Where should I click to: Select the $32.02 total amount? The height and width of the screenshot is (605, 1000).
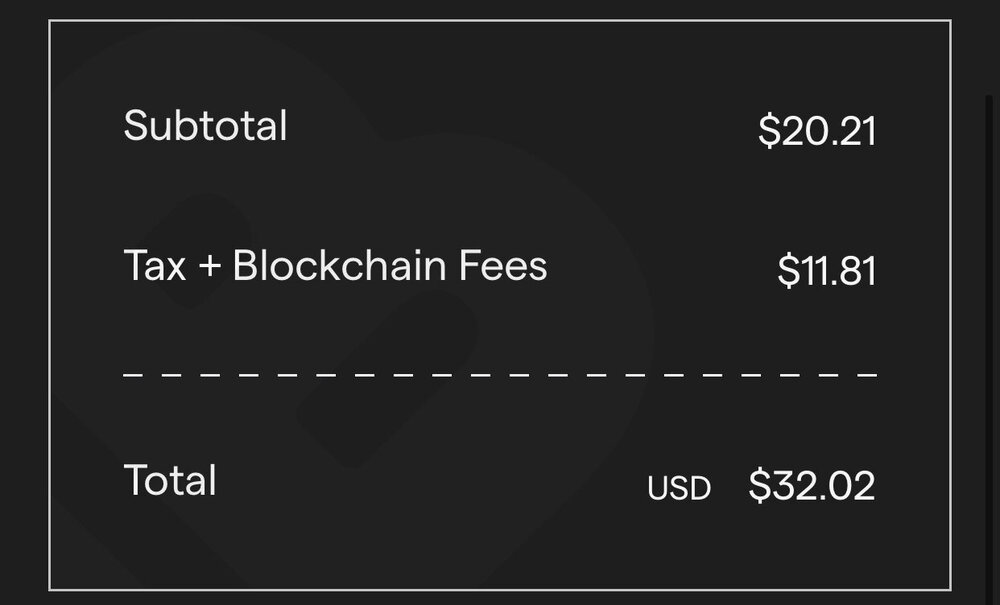[x=812, y=486]
